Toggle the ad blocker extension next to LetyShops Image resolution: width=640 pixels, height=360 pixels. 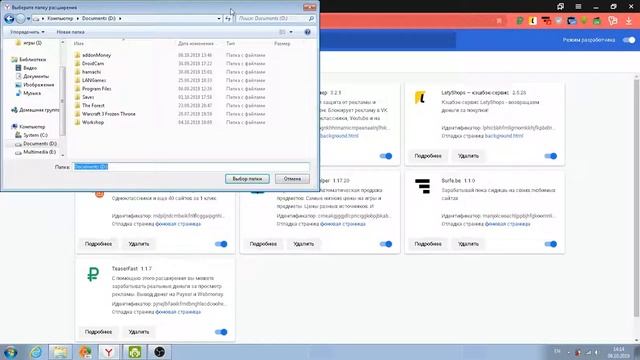[386, 156]
